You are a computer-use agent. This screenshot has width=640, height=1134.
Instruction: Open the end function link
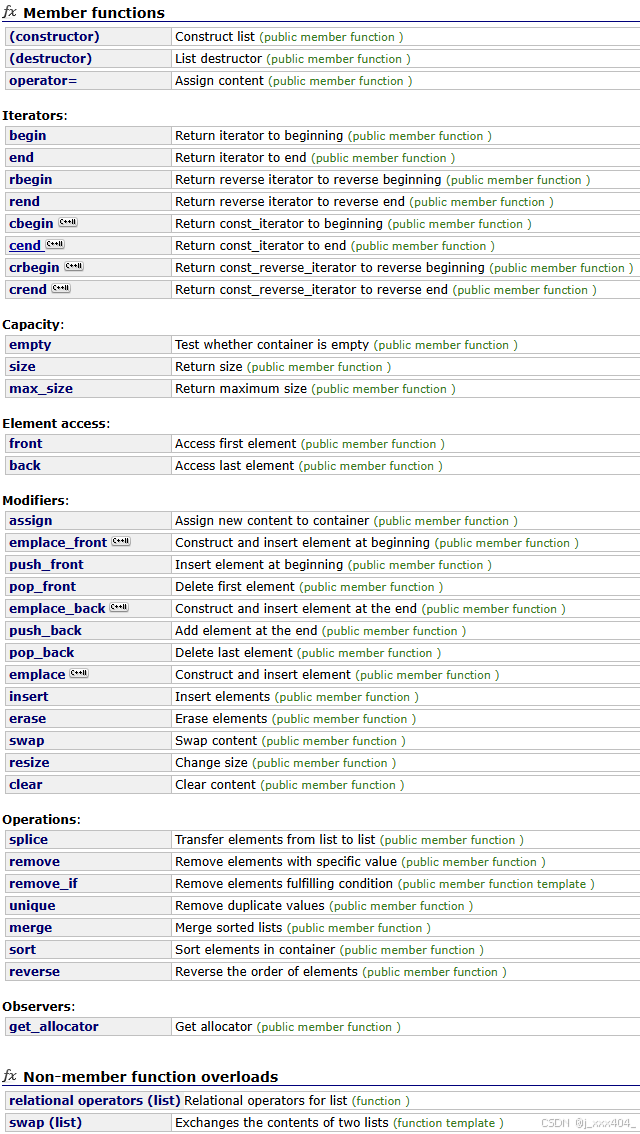click(x=21, y=158)
